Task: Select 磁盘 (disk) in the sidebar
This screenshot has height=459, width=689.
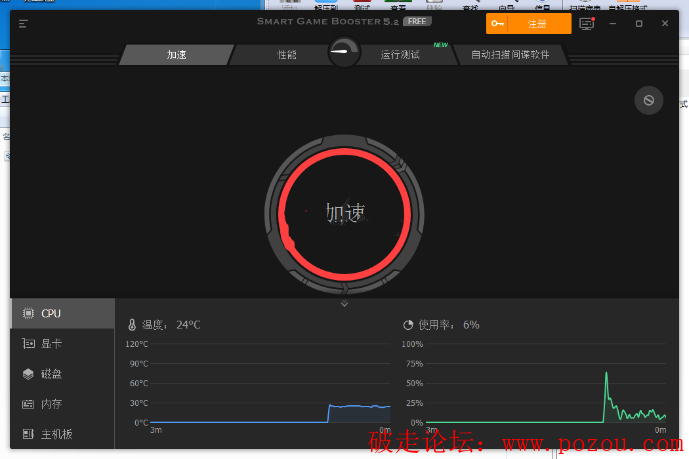Action: [x=62, y=374]
